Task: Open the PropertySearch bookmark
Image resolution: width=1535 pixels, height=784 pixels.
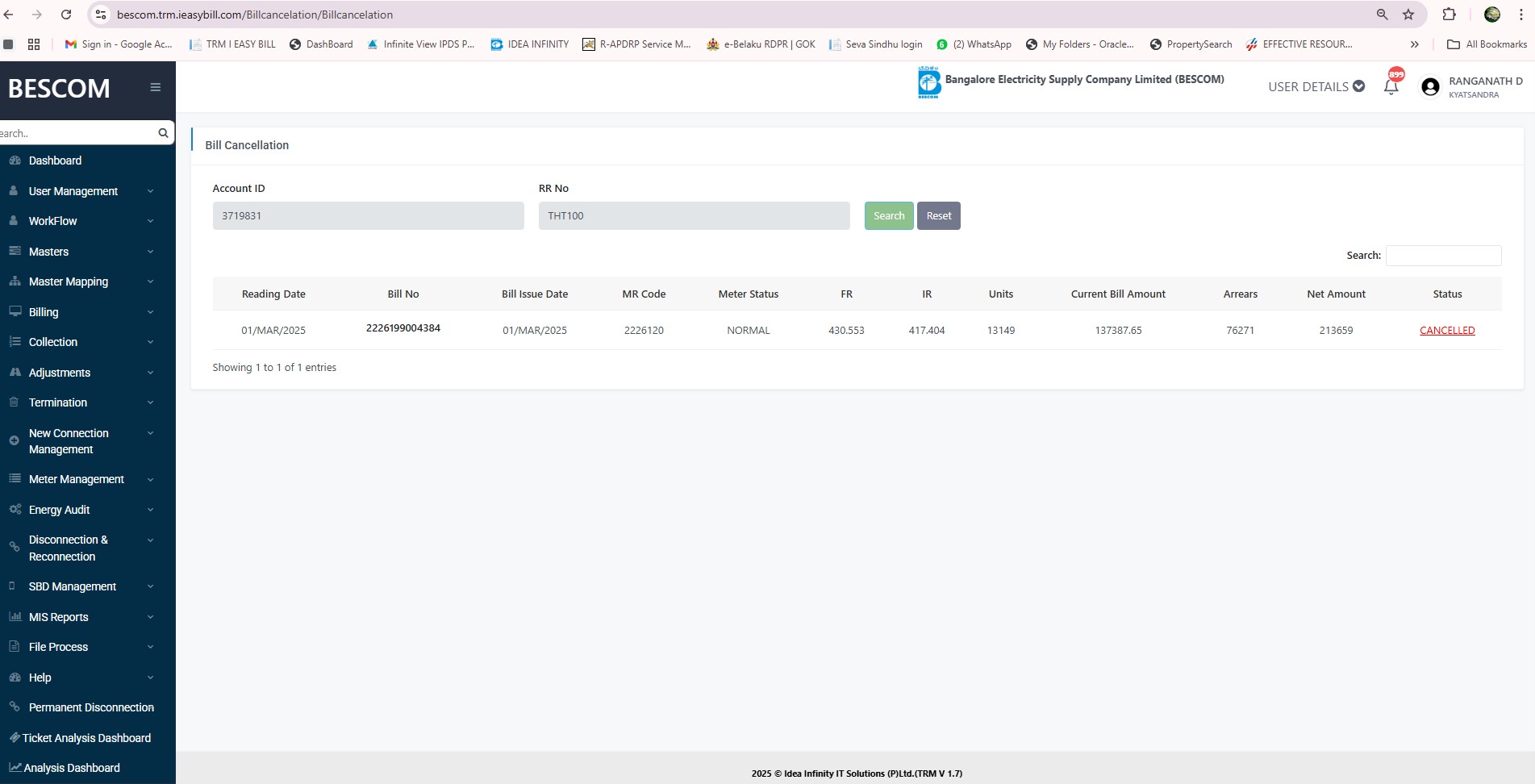Action: (1191, 44)
